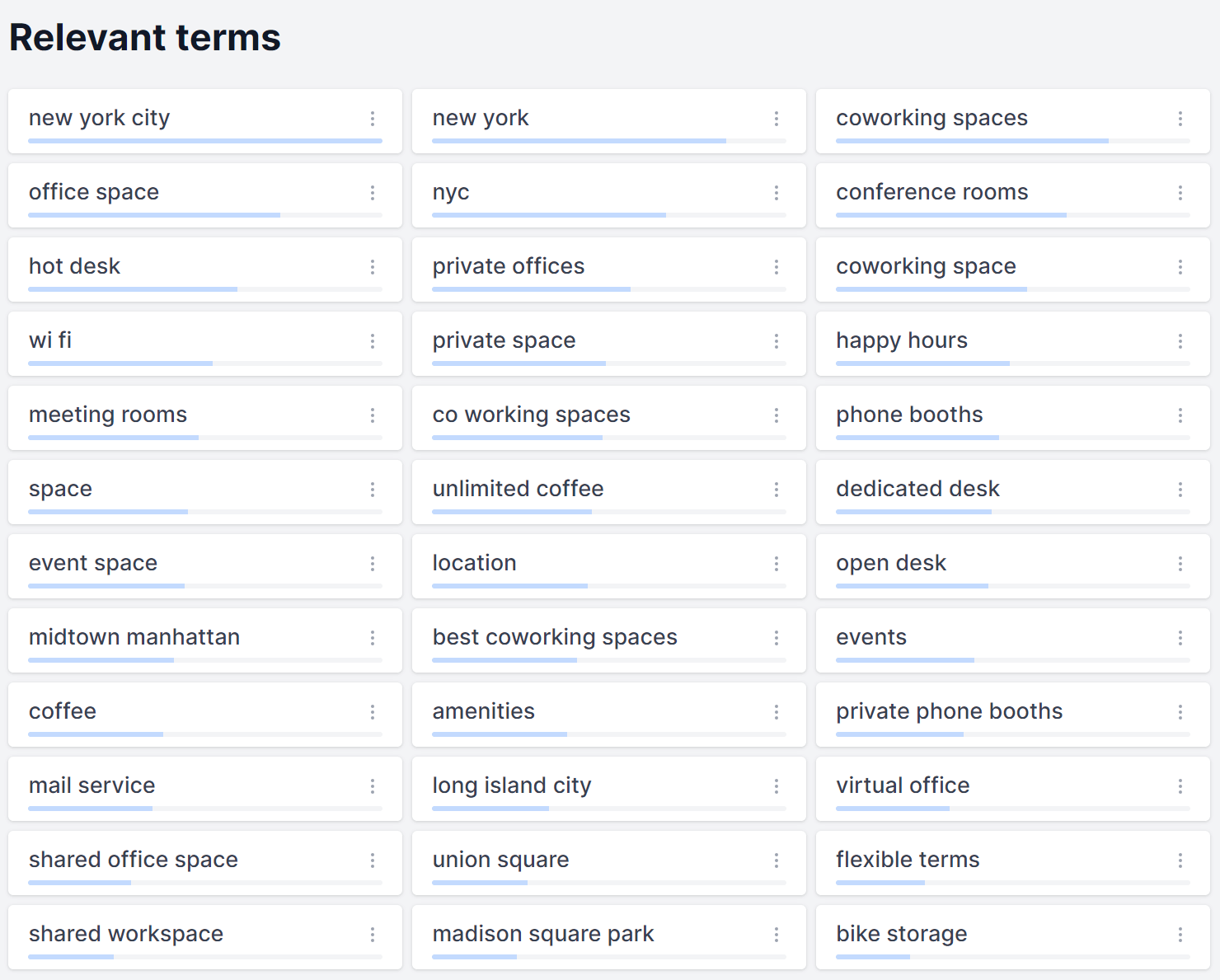Open options for the unlimited coffee term
Image resolution: width=1220 pixels, height=980 pixels.
[x=777, y=490]
